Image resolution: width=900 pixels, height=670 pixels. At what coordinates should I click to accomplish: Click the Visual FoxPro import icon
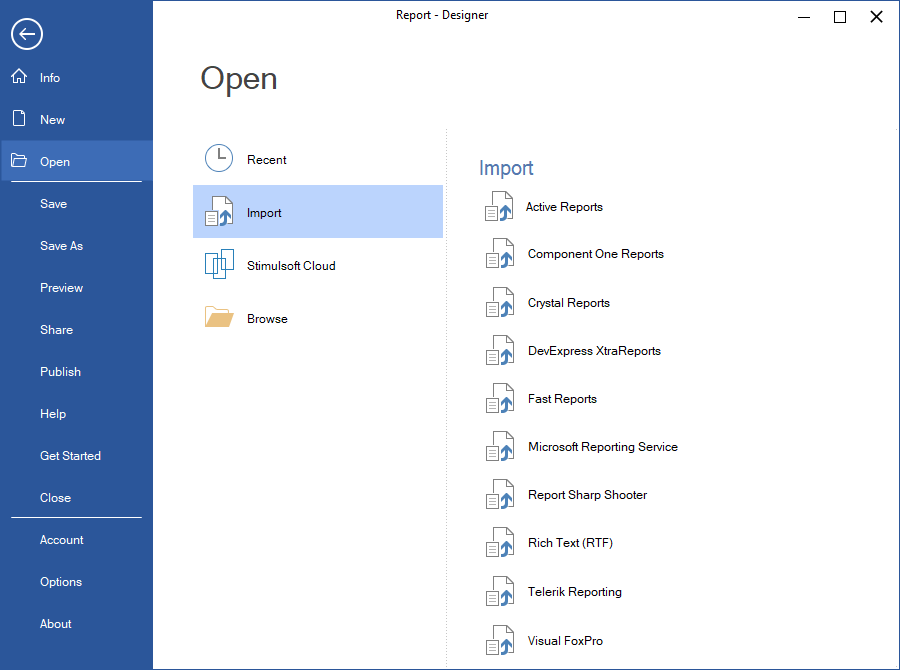coord(499,641)
